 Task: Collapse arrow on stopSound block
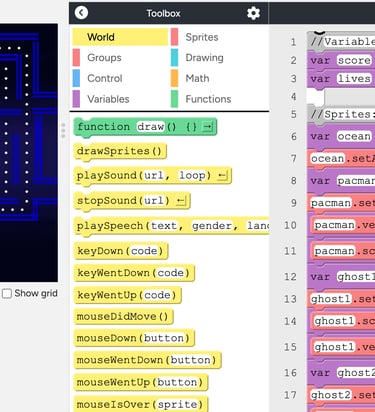pos(181,201)
